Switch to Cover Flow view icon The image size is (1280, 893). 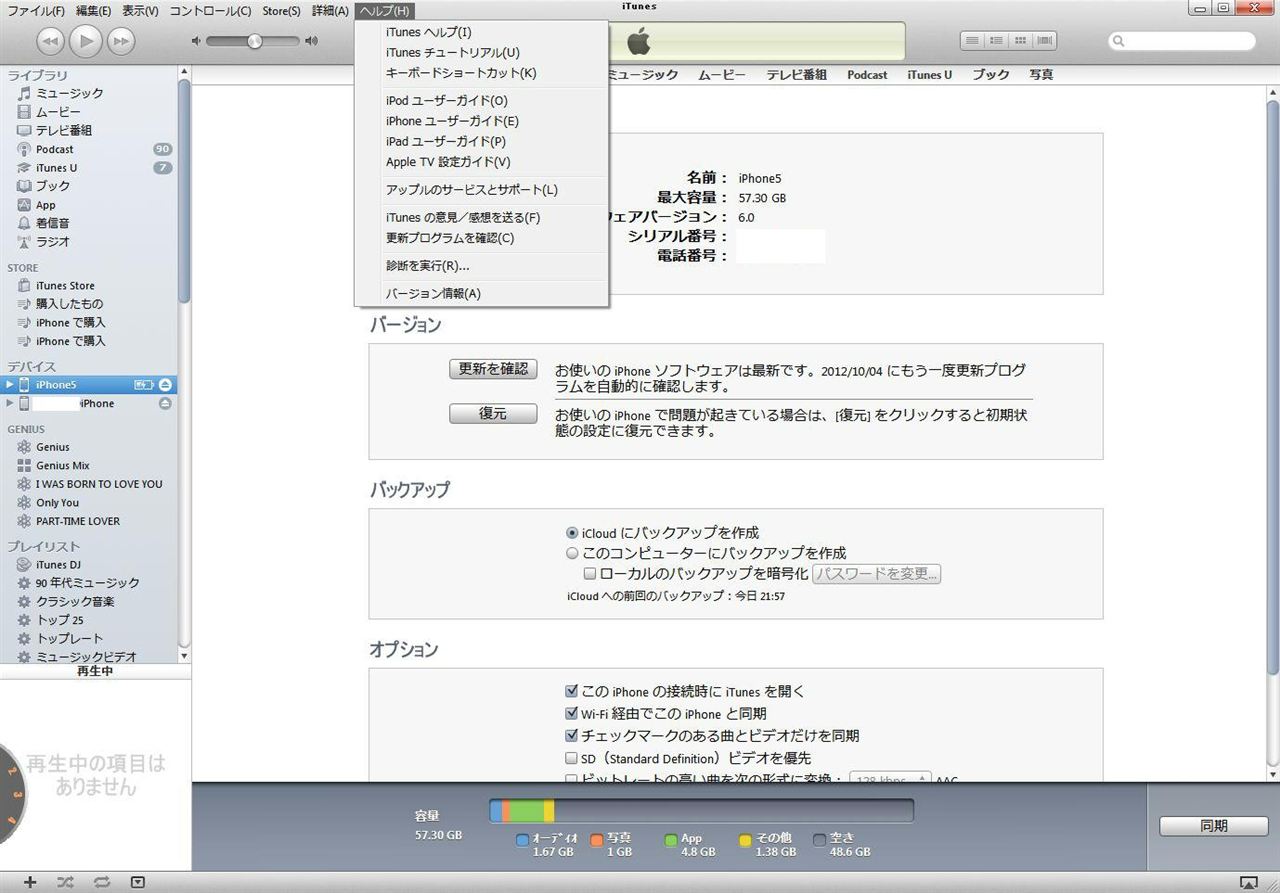[1045, 41]
